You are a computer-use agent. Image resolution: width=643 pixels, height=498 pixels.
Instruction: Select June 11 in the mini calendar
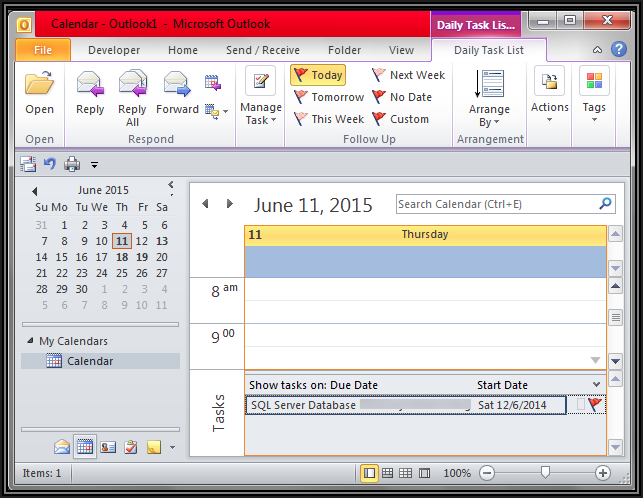pos(122,241)
